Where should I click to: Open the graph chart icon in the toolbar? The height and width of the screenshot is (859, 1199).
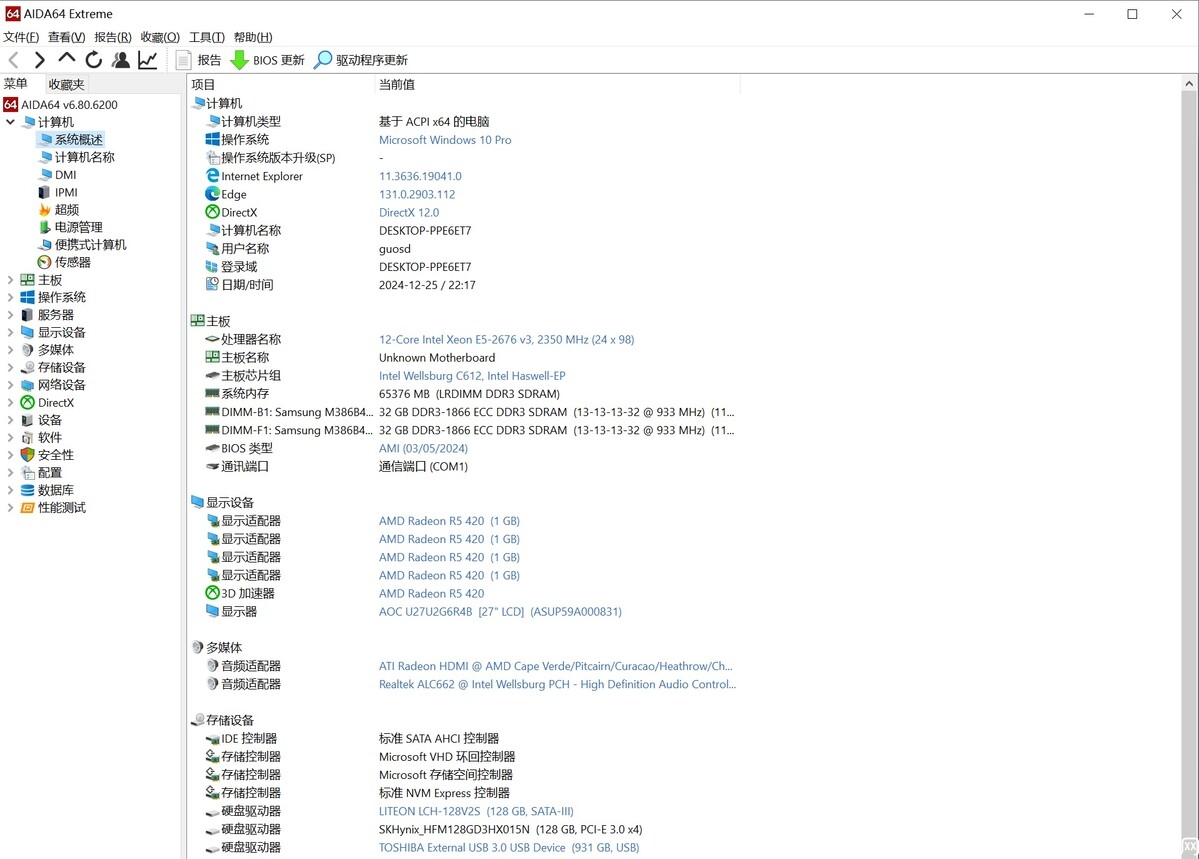point(148,60)
